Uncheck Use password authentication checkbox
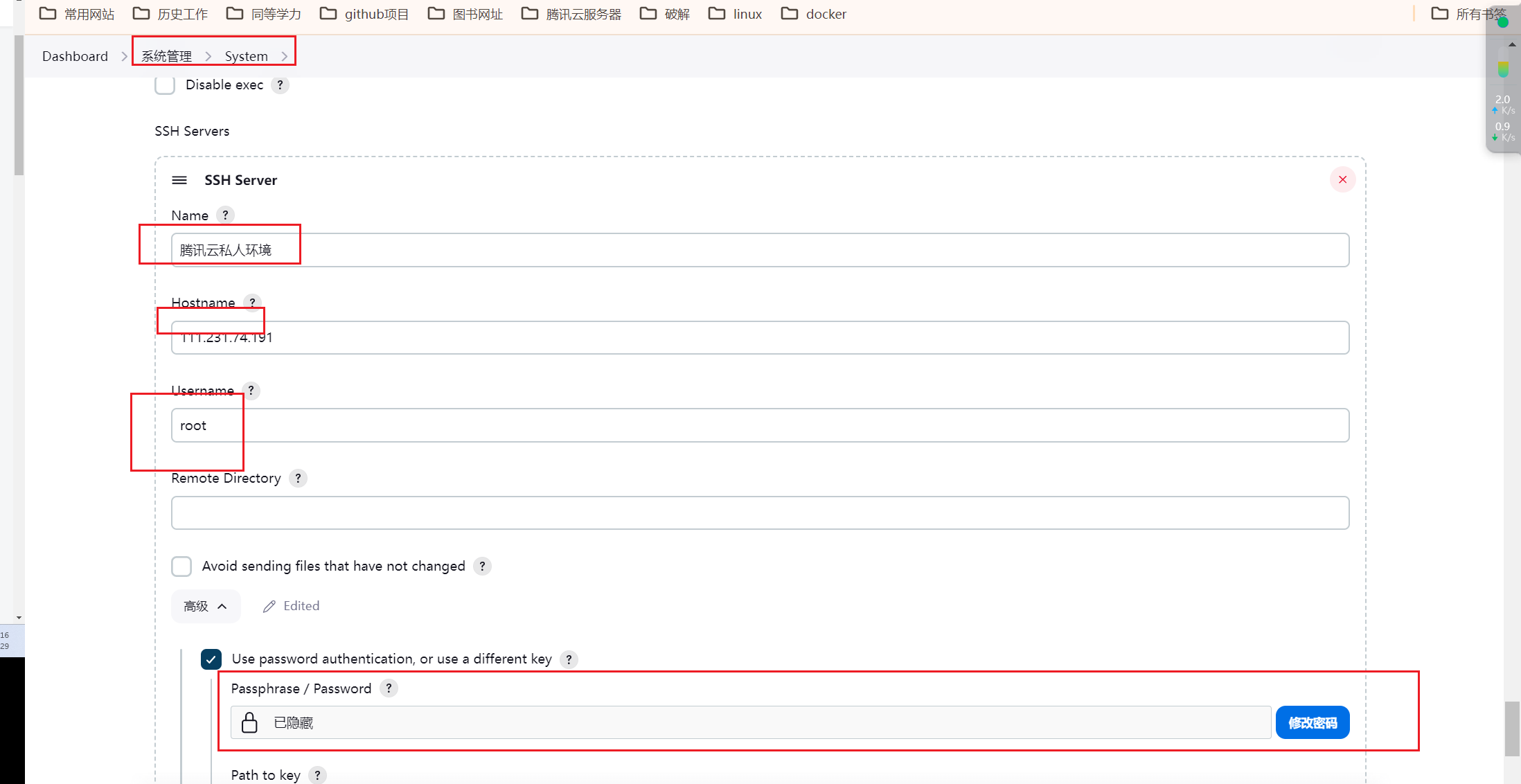 [x=211, y=659]
